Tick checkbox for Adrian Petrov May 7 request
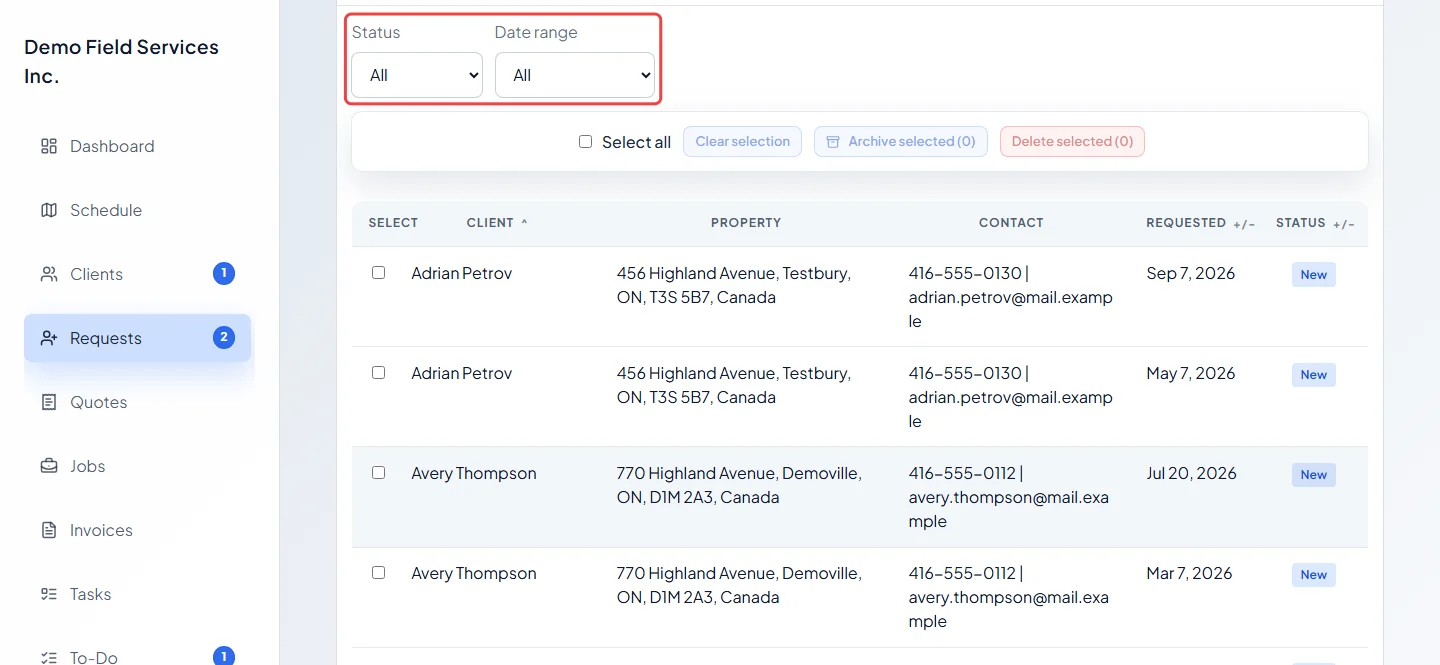This screenshot has height=665, width=1440. click(x=378, y=372)
